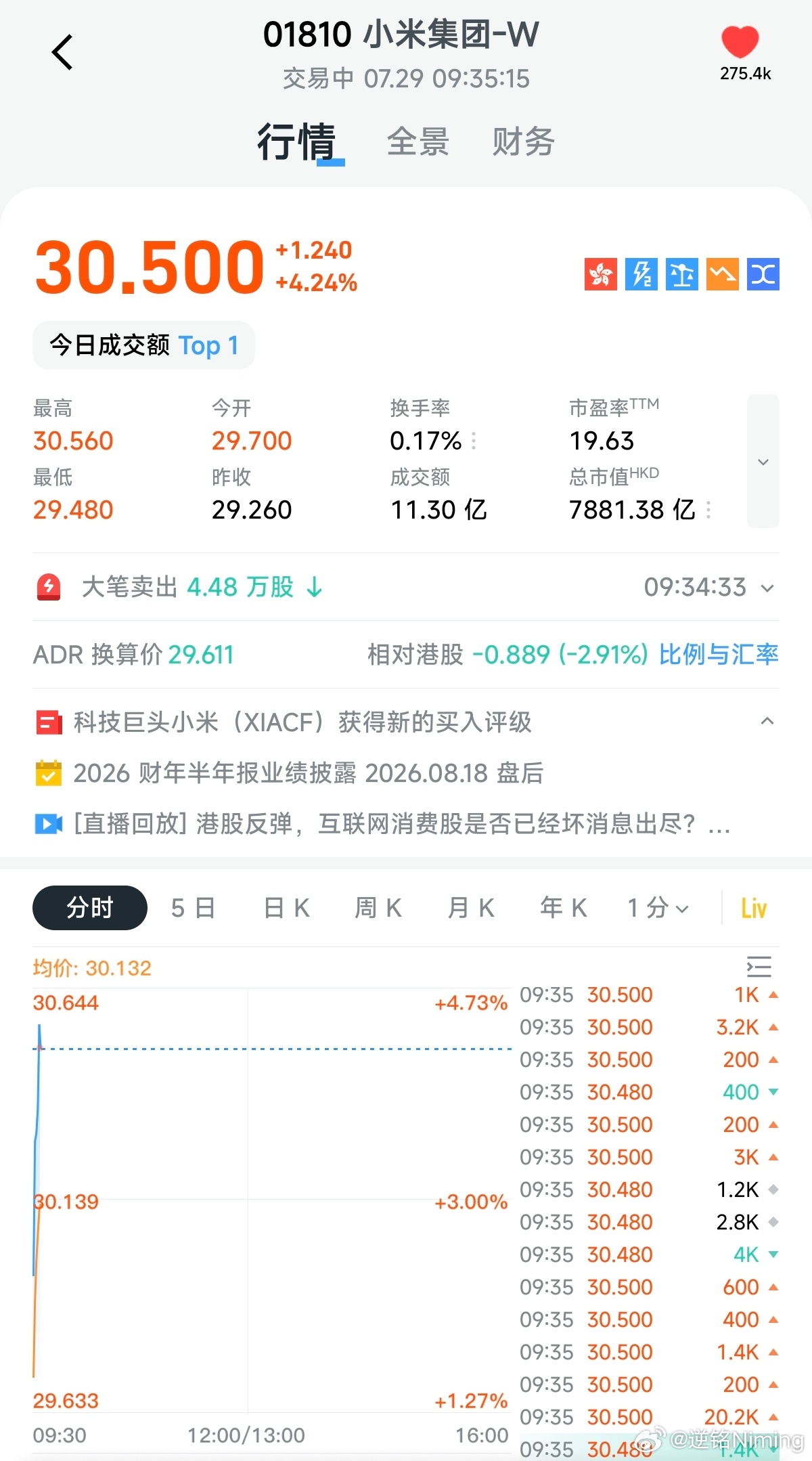Select the 日K chart tab
The image size is (812, 1461).
coord(287,908)
